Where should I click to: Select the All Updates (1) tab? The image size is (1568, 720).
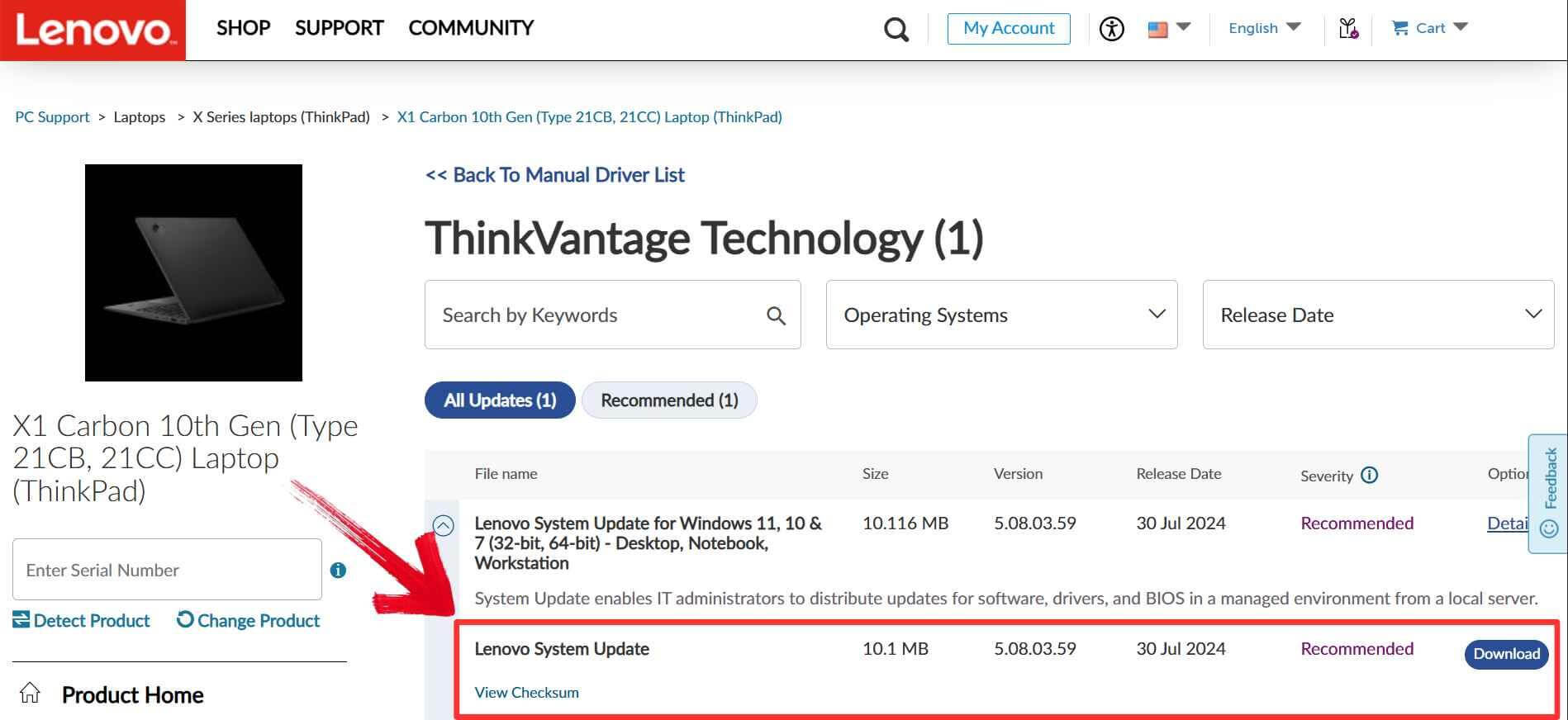click(x=500, y=400)
